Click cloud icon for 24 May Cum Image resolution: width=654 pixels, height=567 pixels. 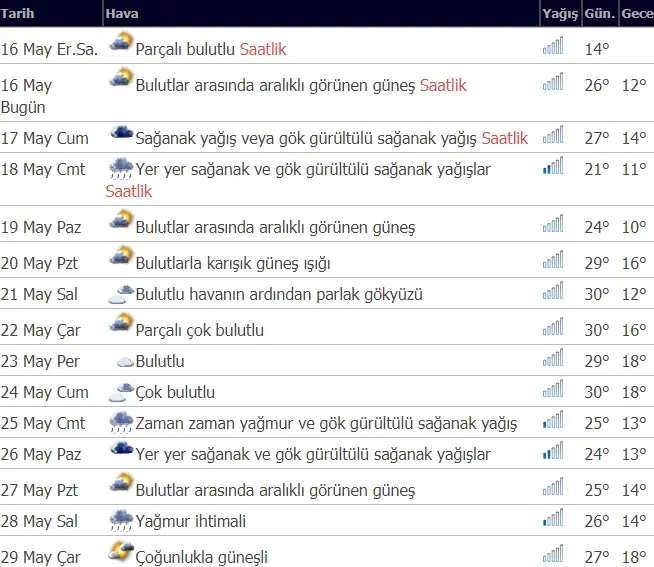(121, 392)
